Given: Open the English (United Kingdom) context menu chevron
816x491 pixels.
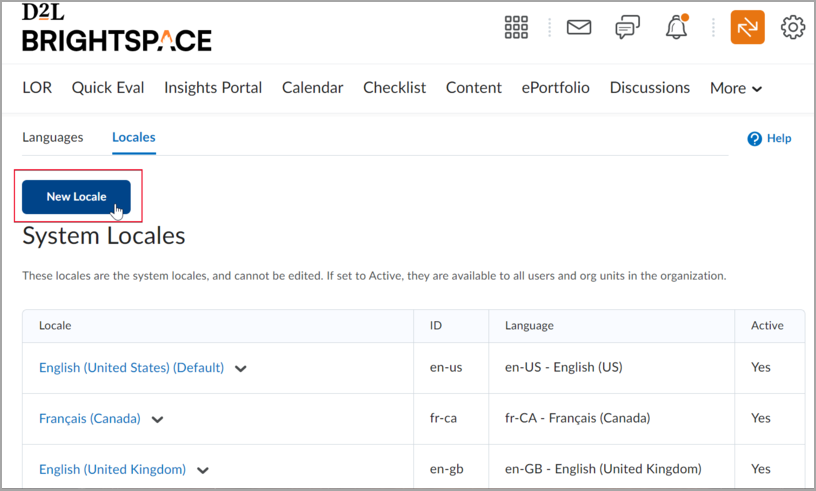Looking at the screenshot, I should point(202,470).
